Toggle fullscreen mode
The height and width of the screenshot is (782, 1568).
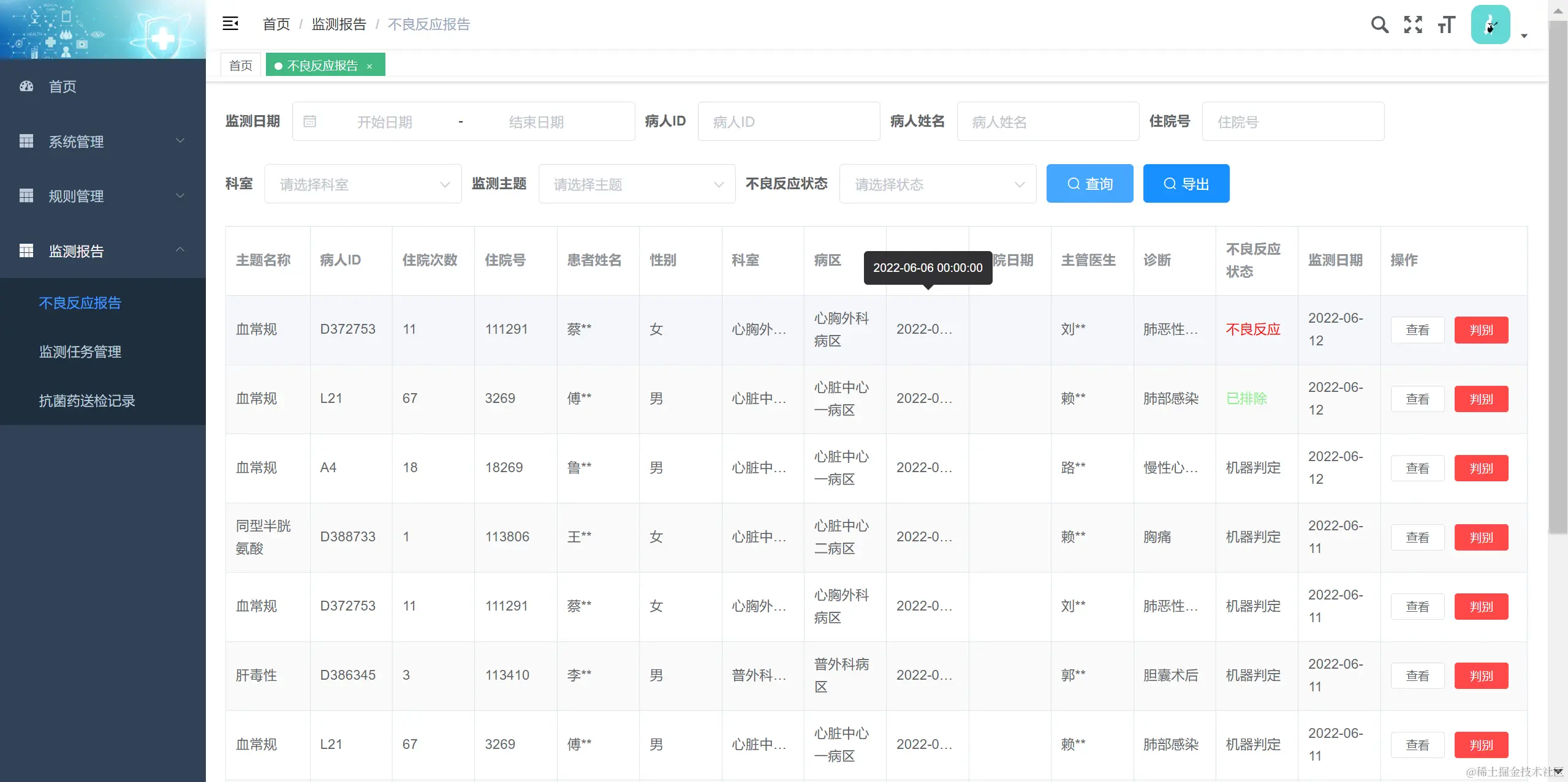tap(1412, 24)
